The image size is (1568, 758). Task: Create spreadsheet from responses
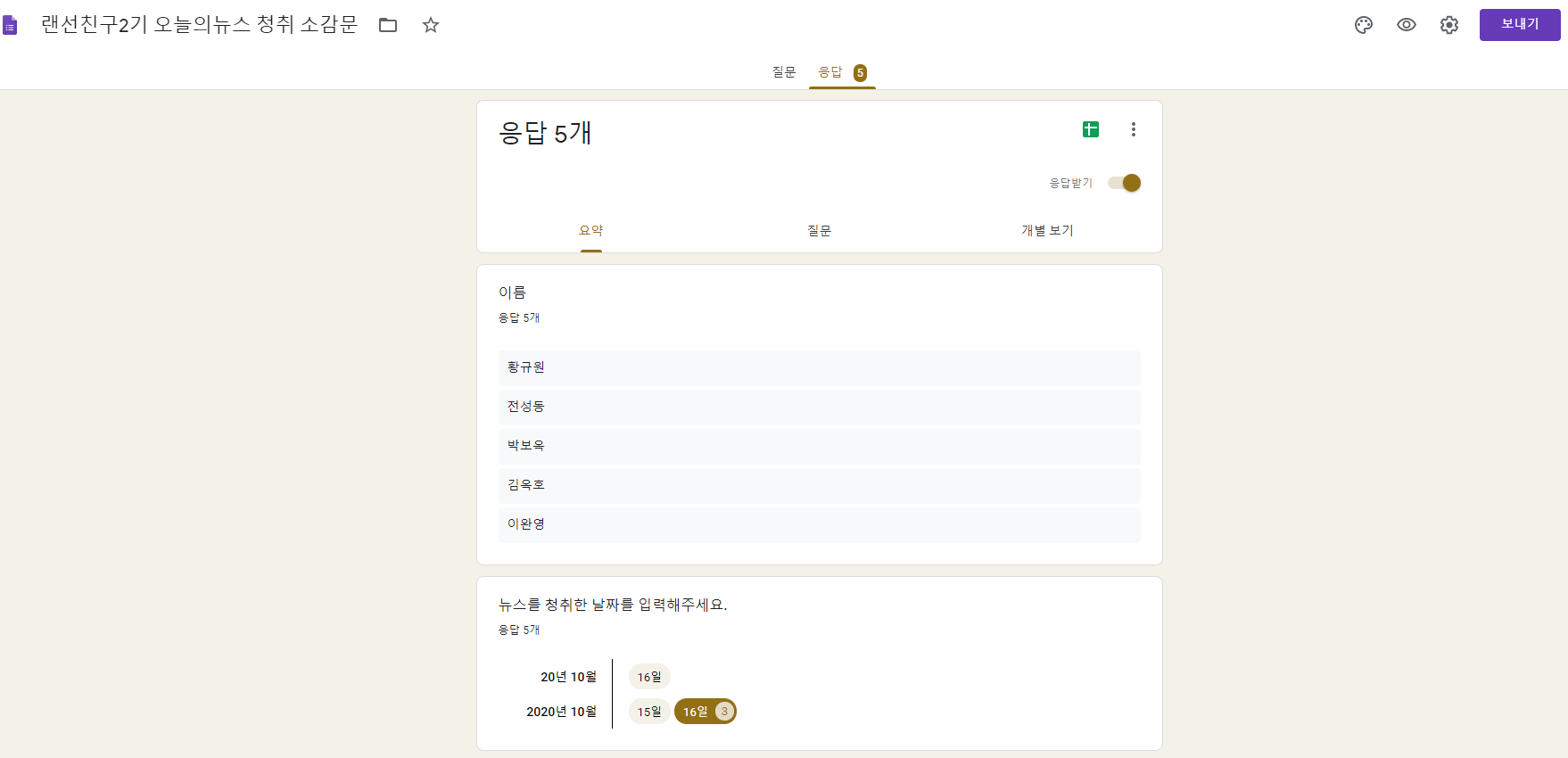(1091, 129)
